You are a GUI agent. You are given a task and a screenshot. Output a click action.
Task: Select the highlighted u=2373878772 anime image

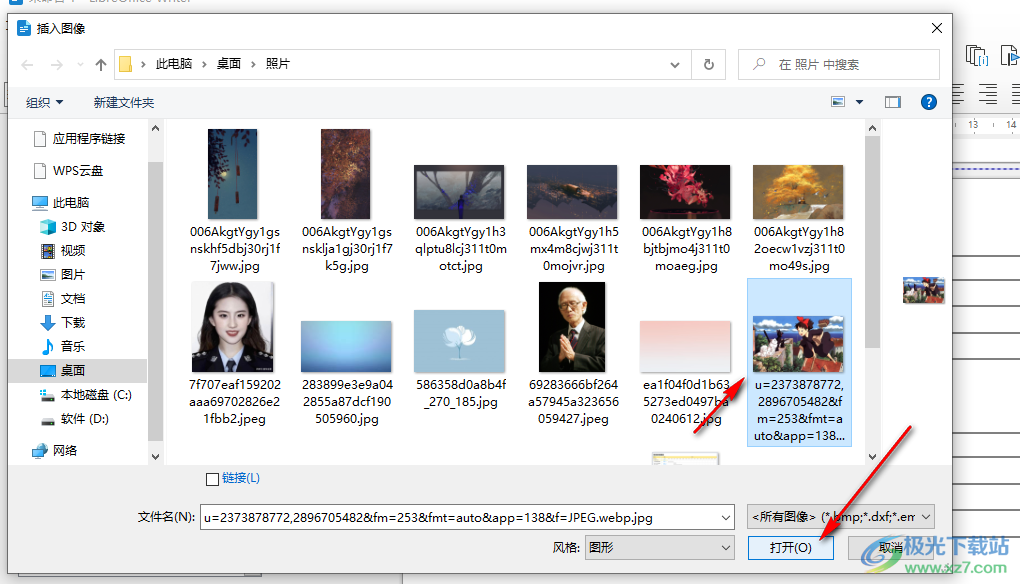point(799,362)
